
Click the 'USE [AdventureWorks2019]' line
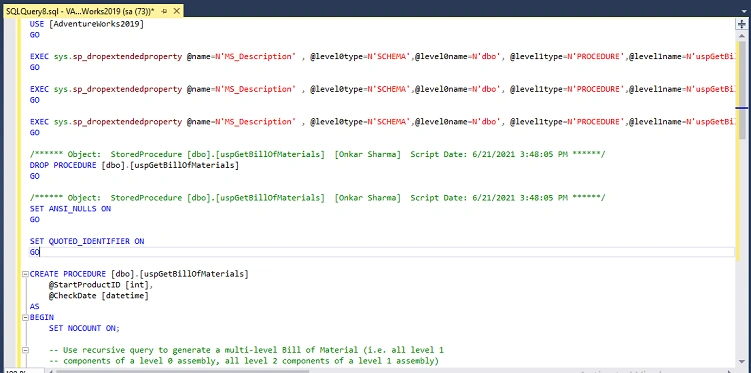tap(86, 24)
